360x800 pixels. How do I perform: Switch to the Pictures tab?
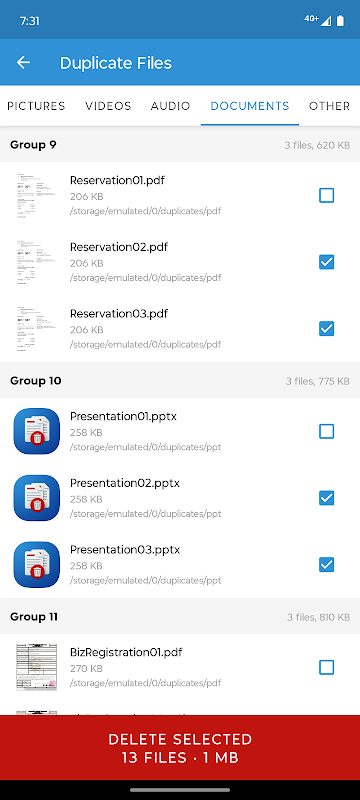point(36,106)
